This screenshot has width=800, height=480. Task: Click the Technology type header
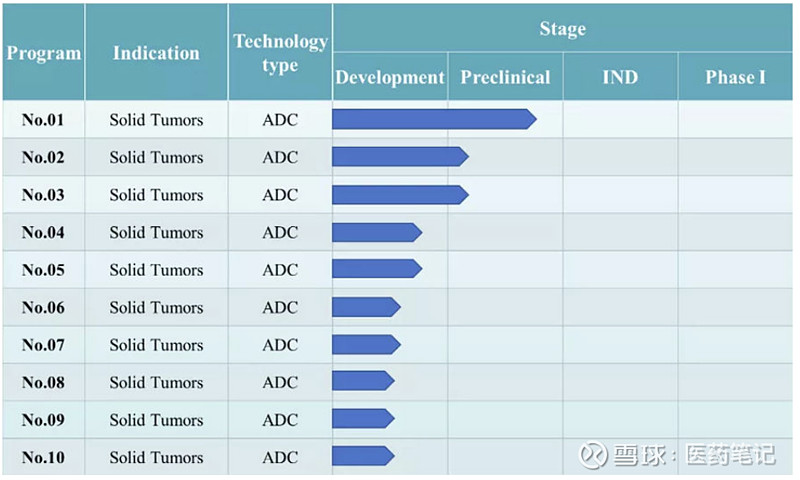point(280,53)
